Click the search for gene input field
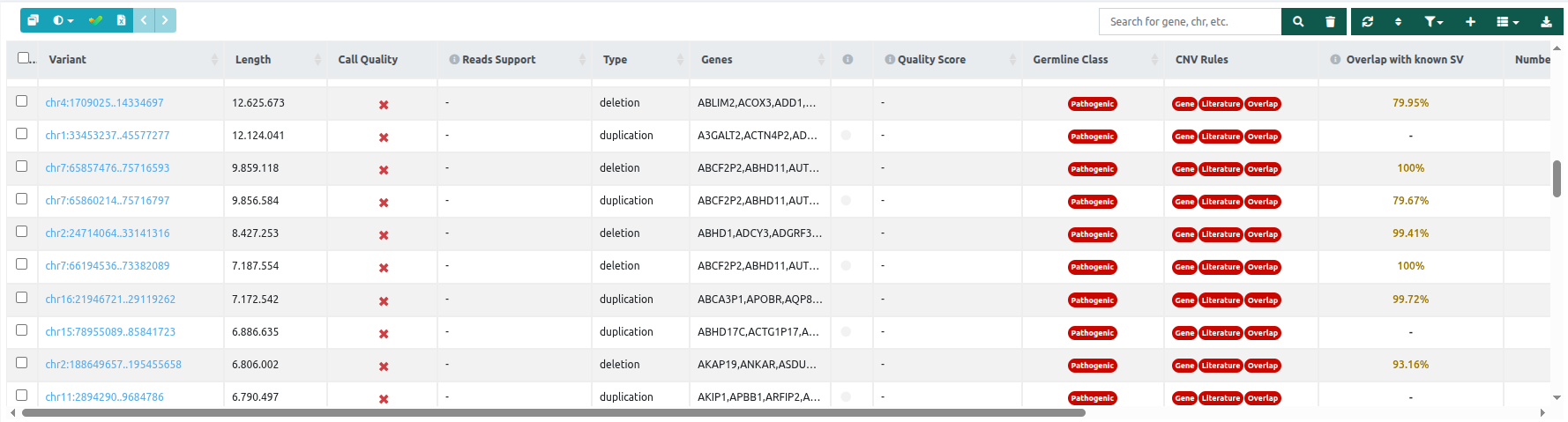This screenshot has width=1568, height=422. 1189,22
